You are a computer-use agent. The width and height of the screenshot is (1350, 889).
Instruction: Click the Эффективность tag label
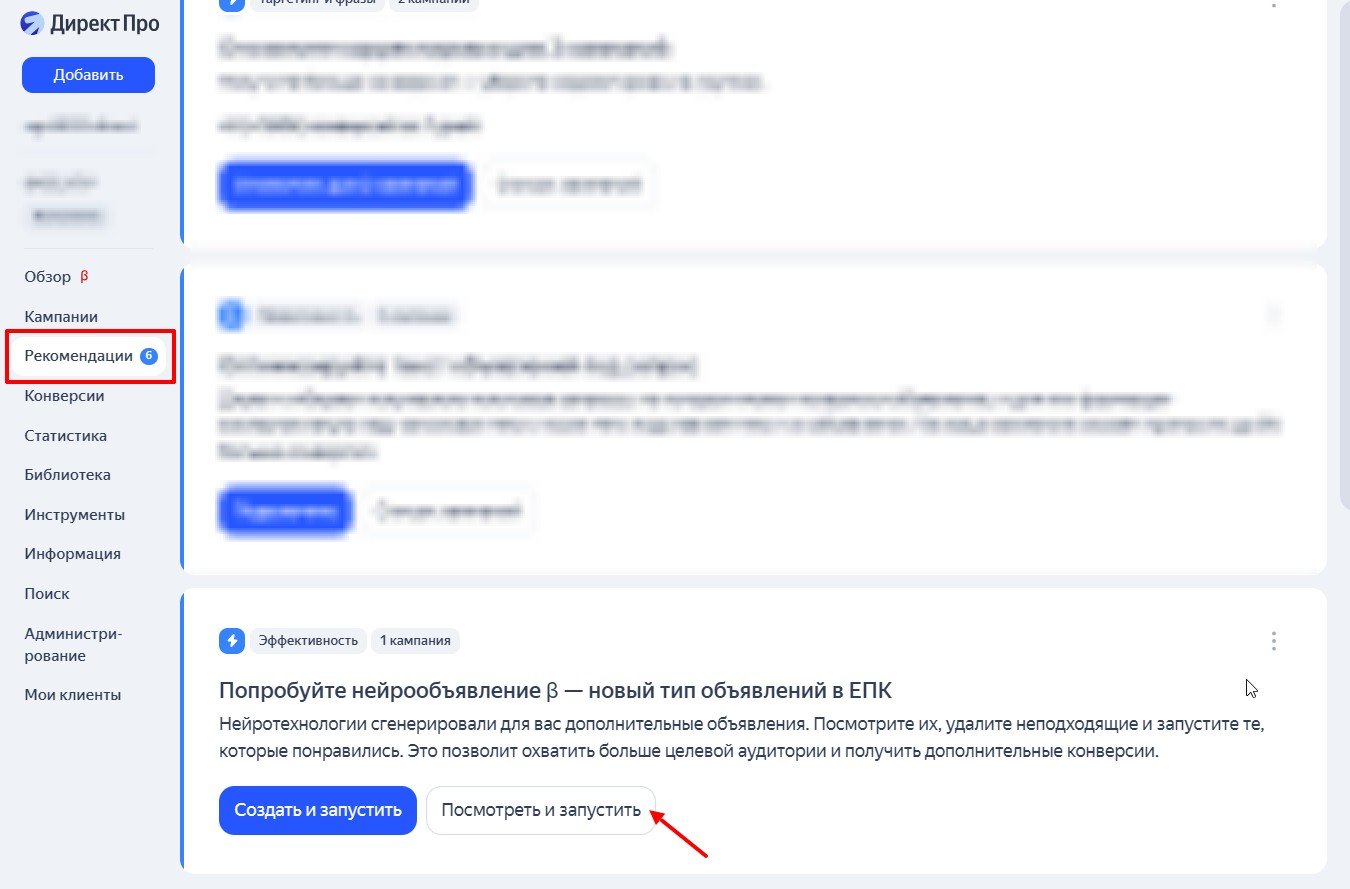pos(308,640)
